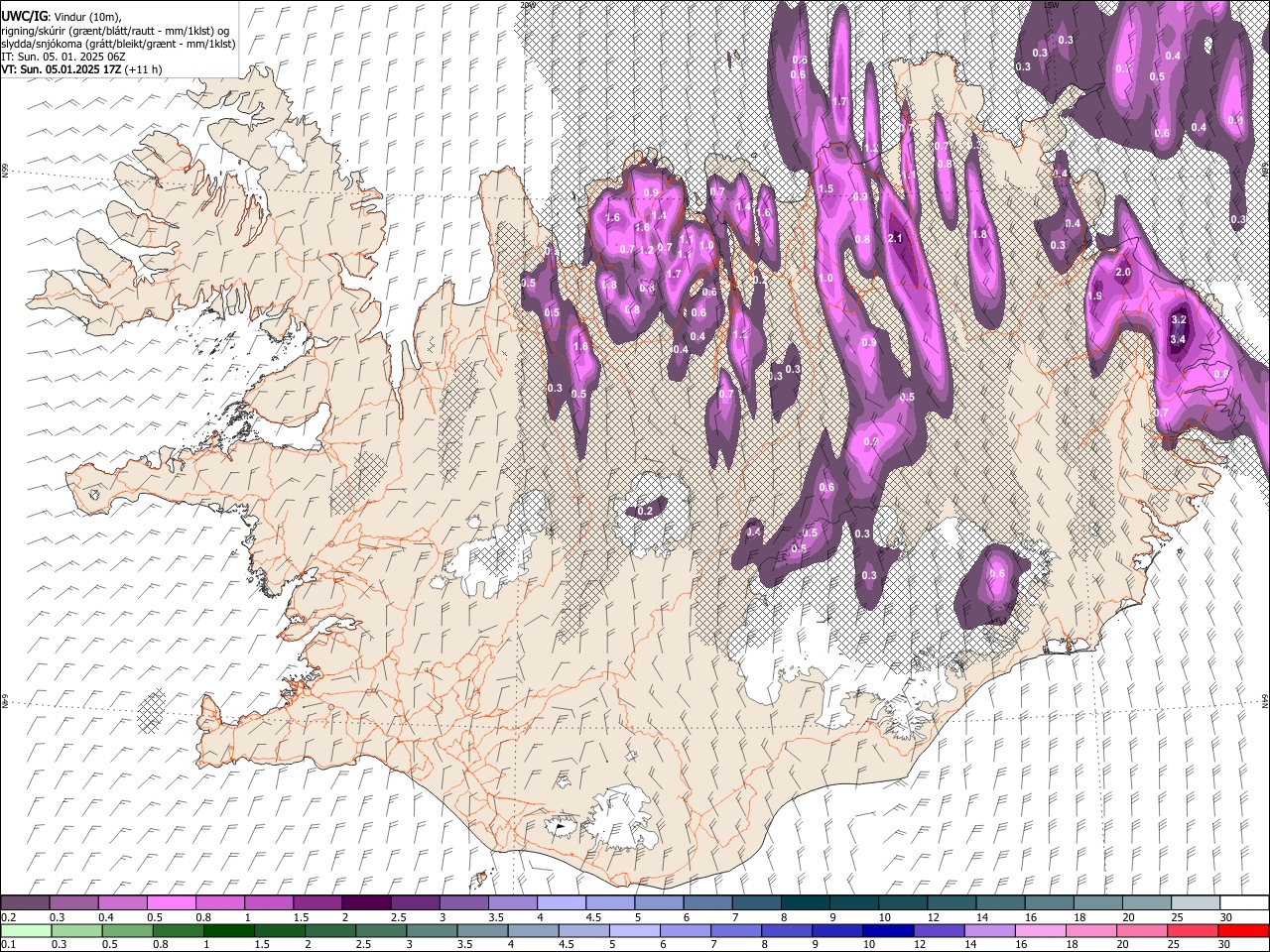Click the '30' label in the lower legend row
1270x952 pixels.
1226,944
